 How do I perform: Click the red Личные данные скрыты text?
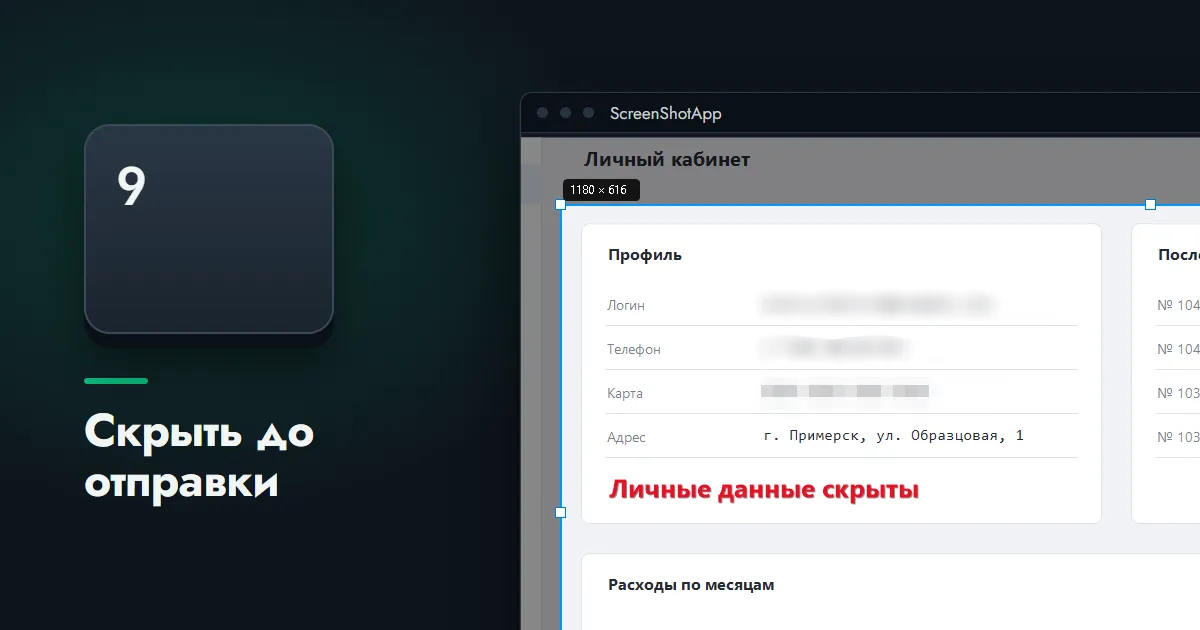(x=764, y=490)
